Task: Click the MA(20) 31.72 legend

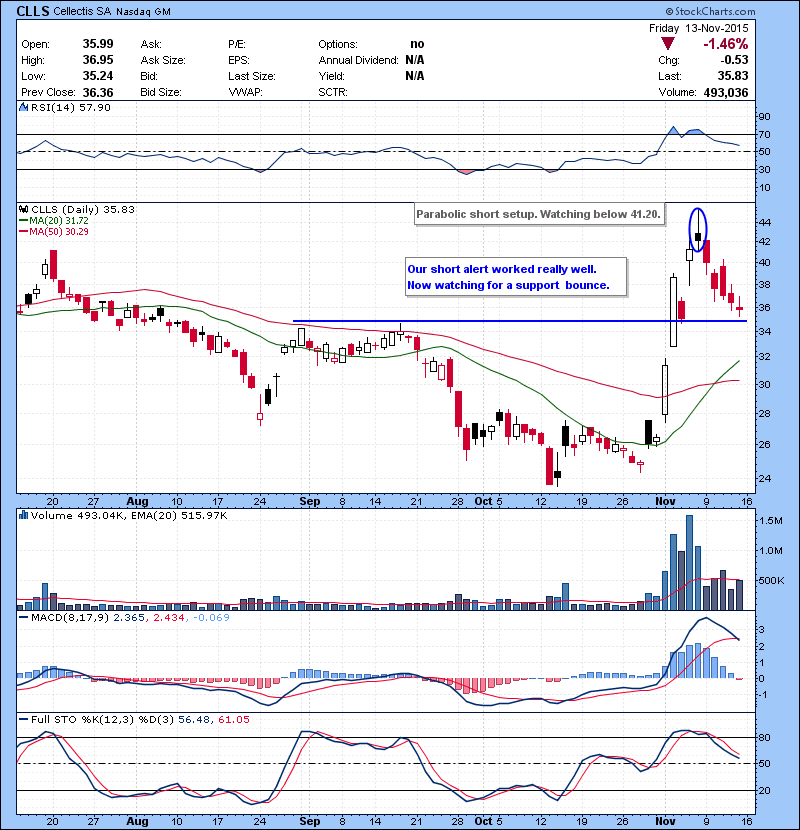Action: pyautogui.click(x=54, y=220)
